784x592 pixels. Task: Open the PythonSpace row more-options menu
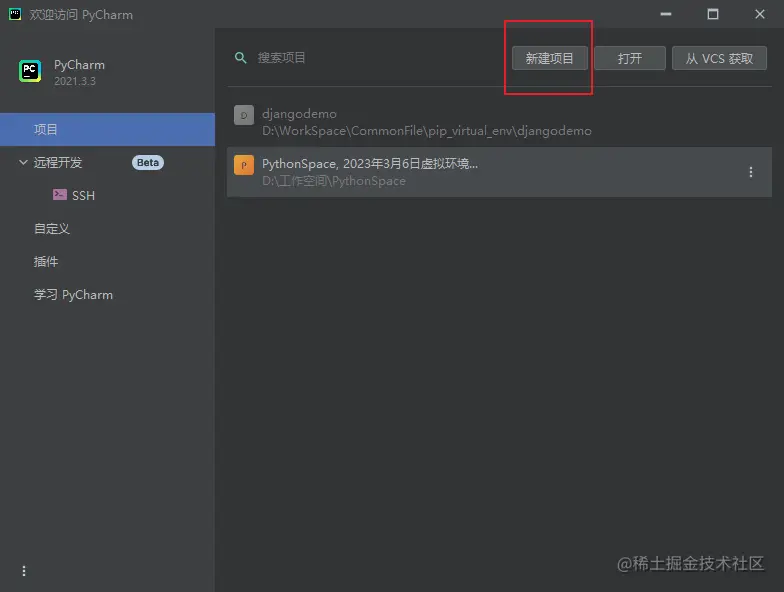(750, 172)
